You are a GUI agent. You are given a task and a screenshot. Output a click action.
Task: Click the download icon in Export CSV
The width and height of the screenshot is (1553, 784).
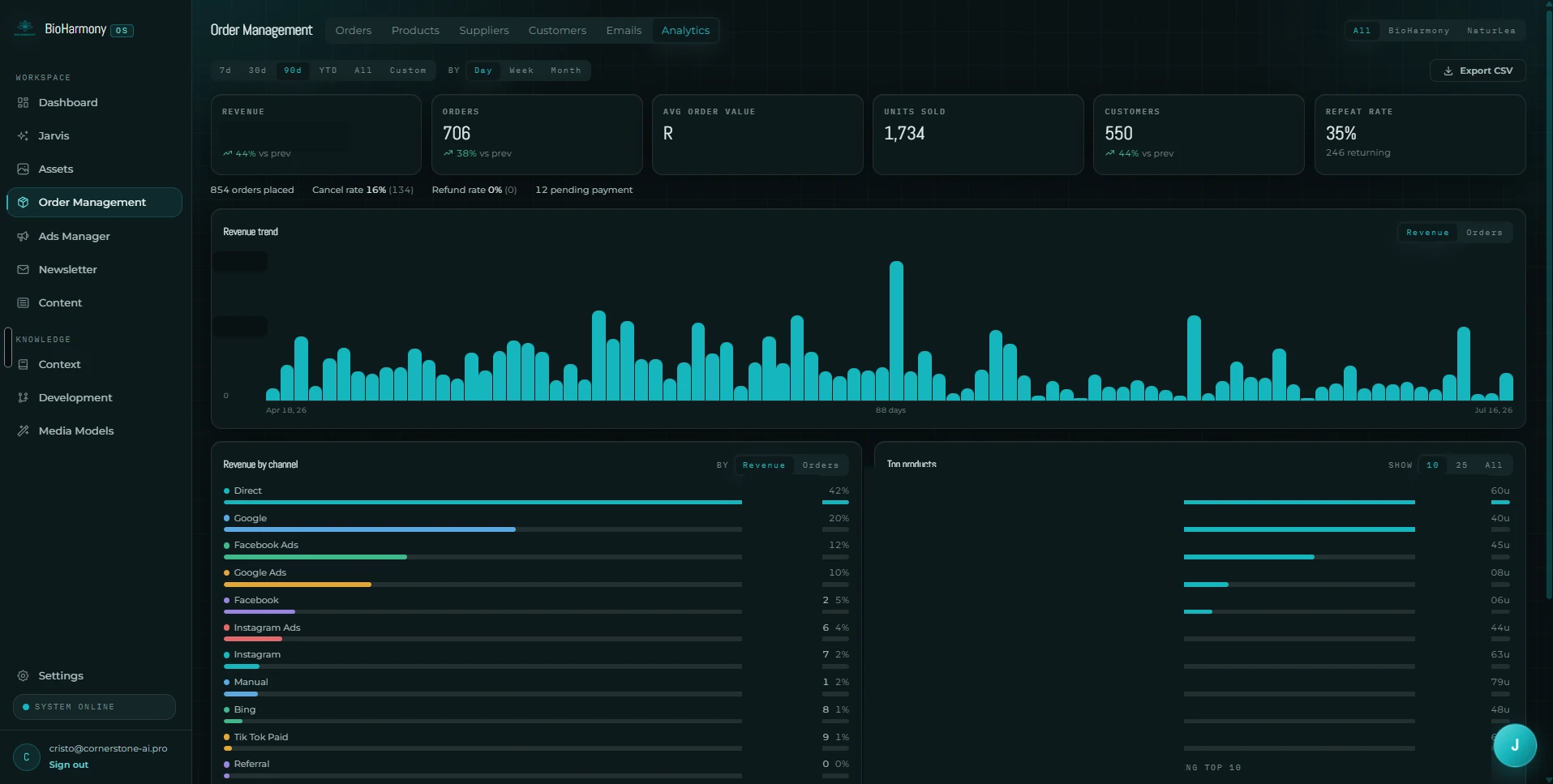click(1448, 71)
